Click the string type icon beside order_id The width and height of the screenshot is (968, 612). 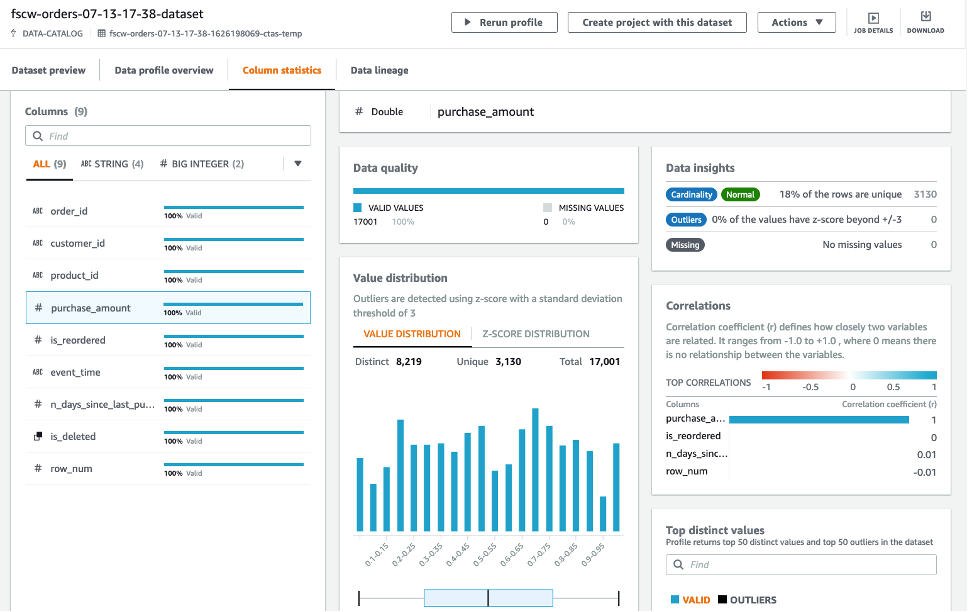coord(38,211)
